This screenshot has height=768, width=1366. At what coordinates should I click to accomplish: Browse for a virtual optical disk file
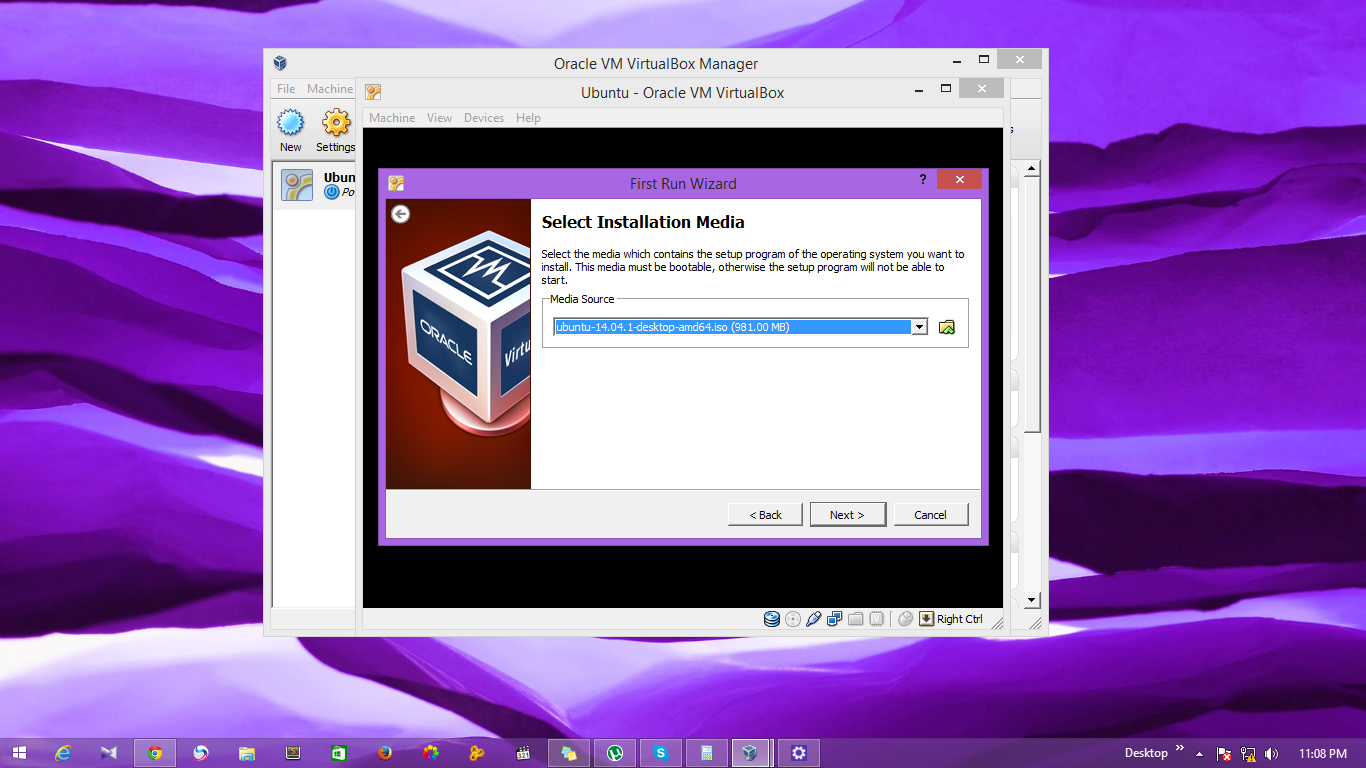[x=947, y=327]
